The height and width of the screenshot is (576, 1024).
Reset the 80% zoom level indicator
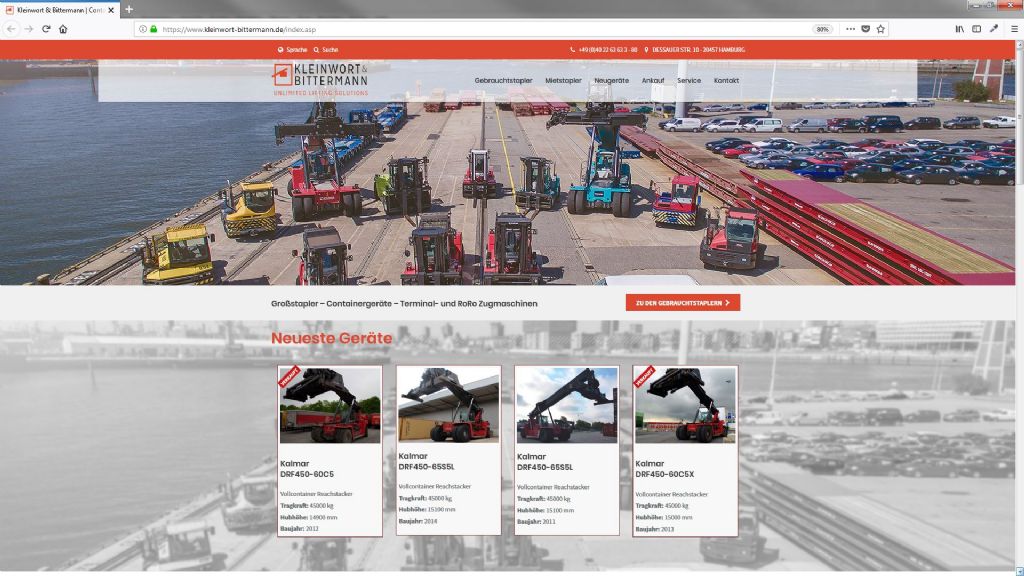click(823, 29)
